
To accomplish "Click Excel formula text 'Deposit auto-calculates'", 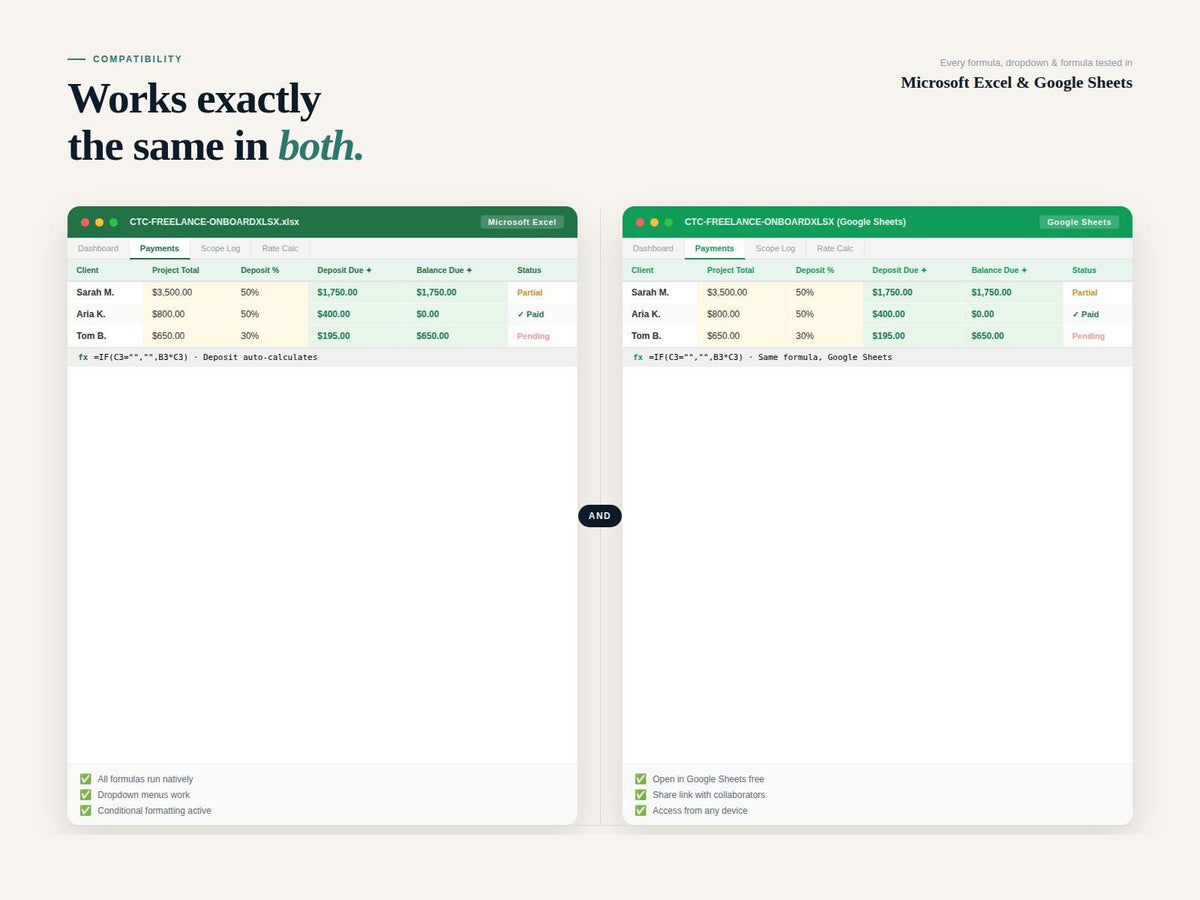I will click(260, 357).
